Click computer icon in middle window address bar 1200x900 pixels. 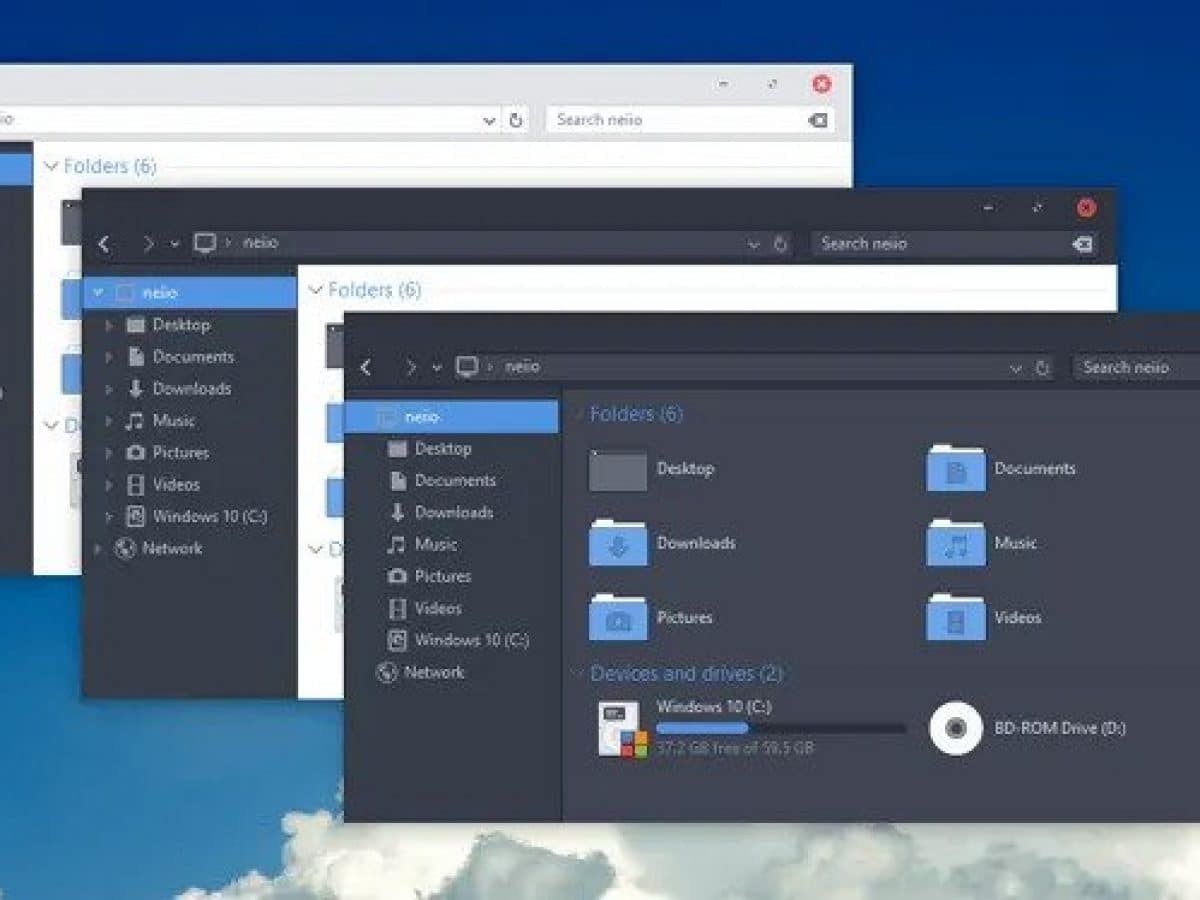[x=205, y=242]
